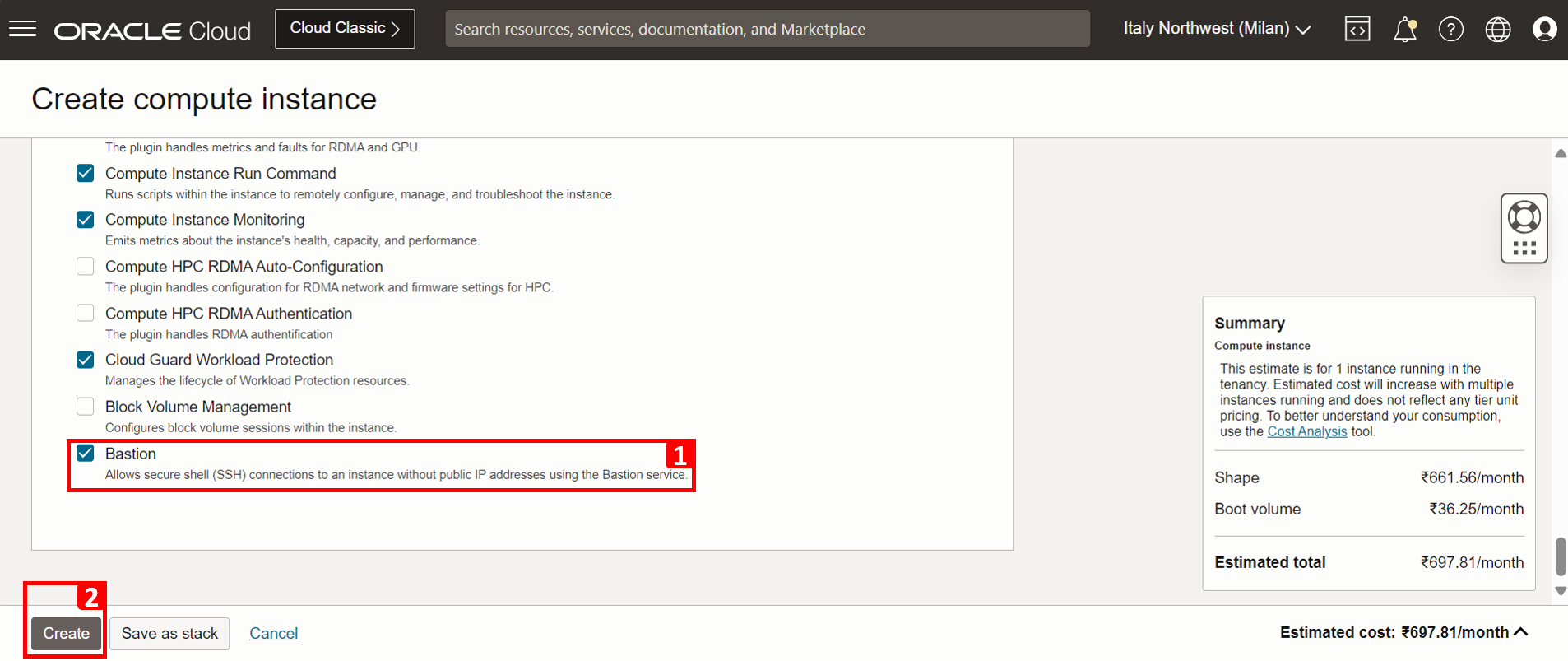Click the Create compute instance heading
The image size is (1568, 661).
[x=204, y=99]
